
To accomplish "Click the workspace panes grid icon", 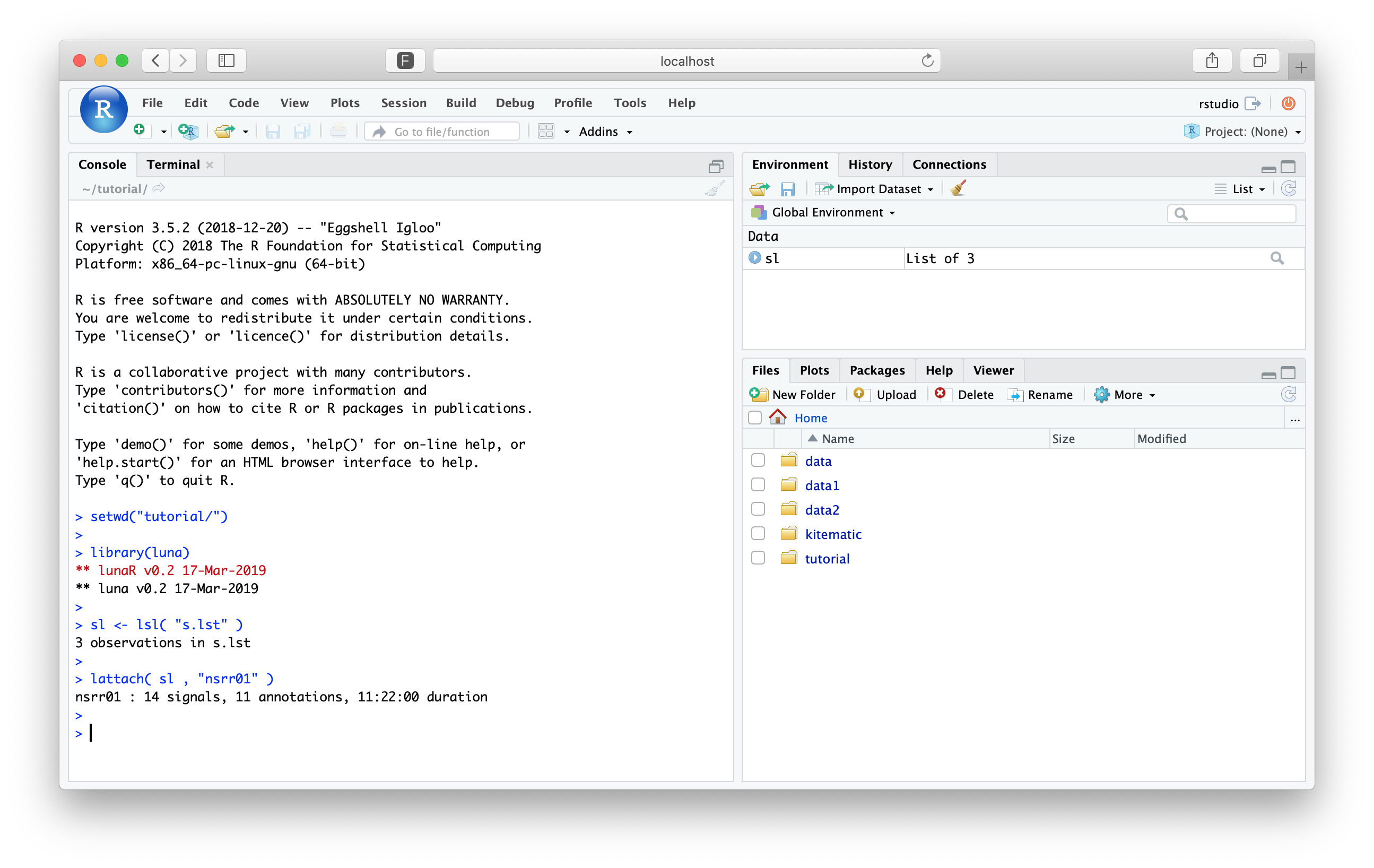I will click(x=546, y=131).
